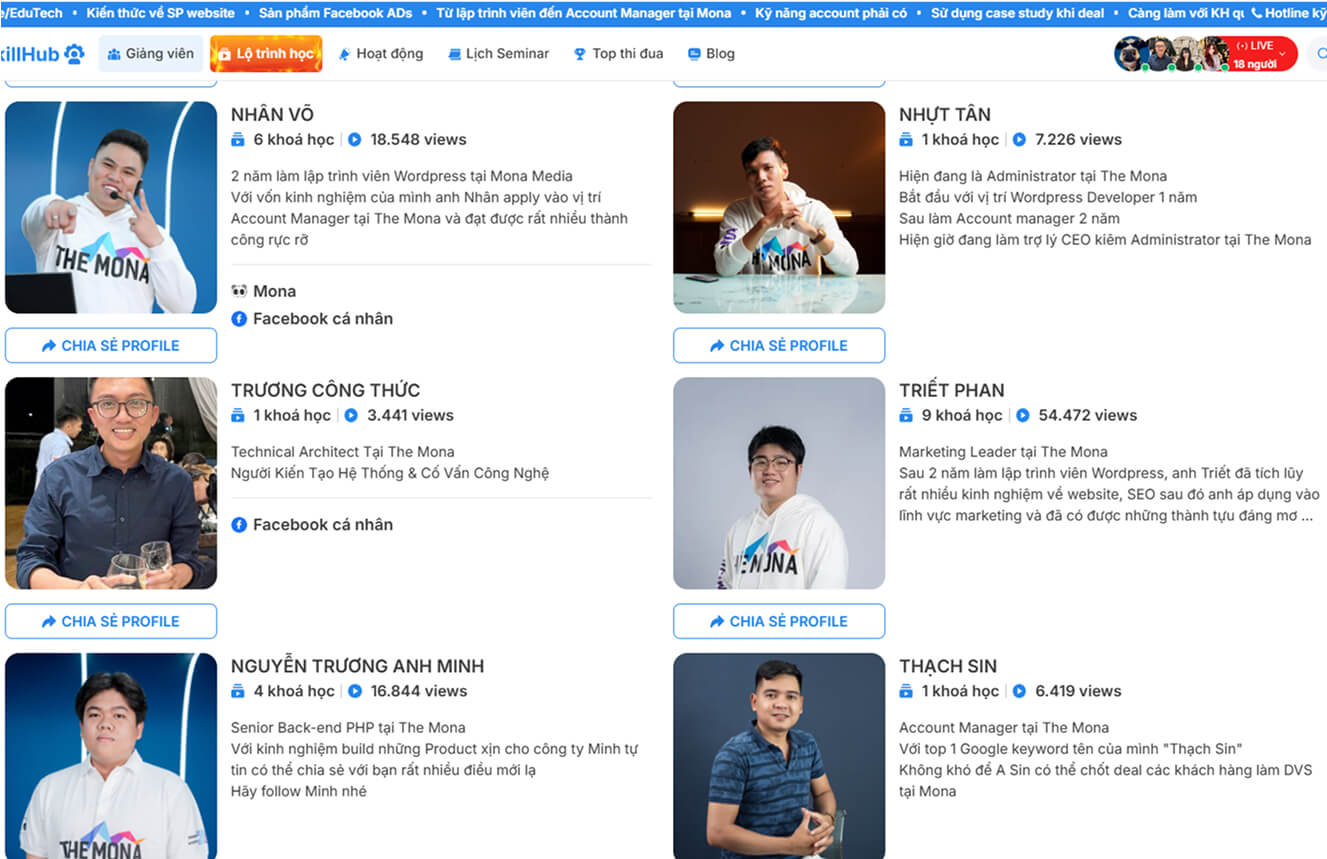Click the 54.472 views text
Viewport: 1327px width, 859px height.
[1087, 416]
